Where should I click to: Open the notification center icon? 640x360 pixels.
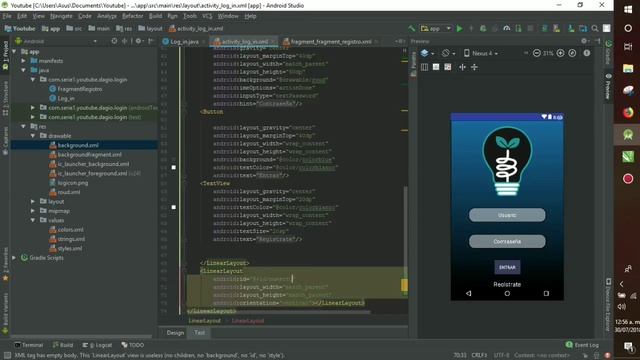coord(628,346)
